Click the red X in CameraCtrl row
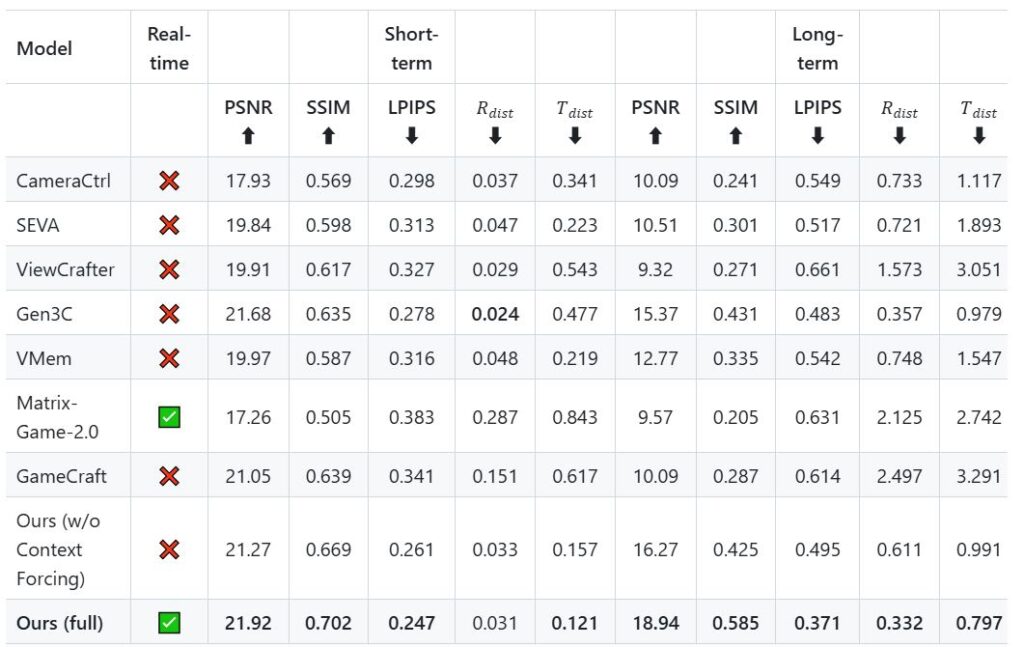The height and width of the screenshot is (647, 1024). click(169, 181)
